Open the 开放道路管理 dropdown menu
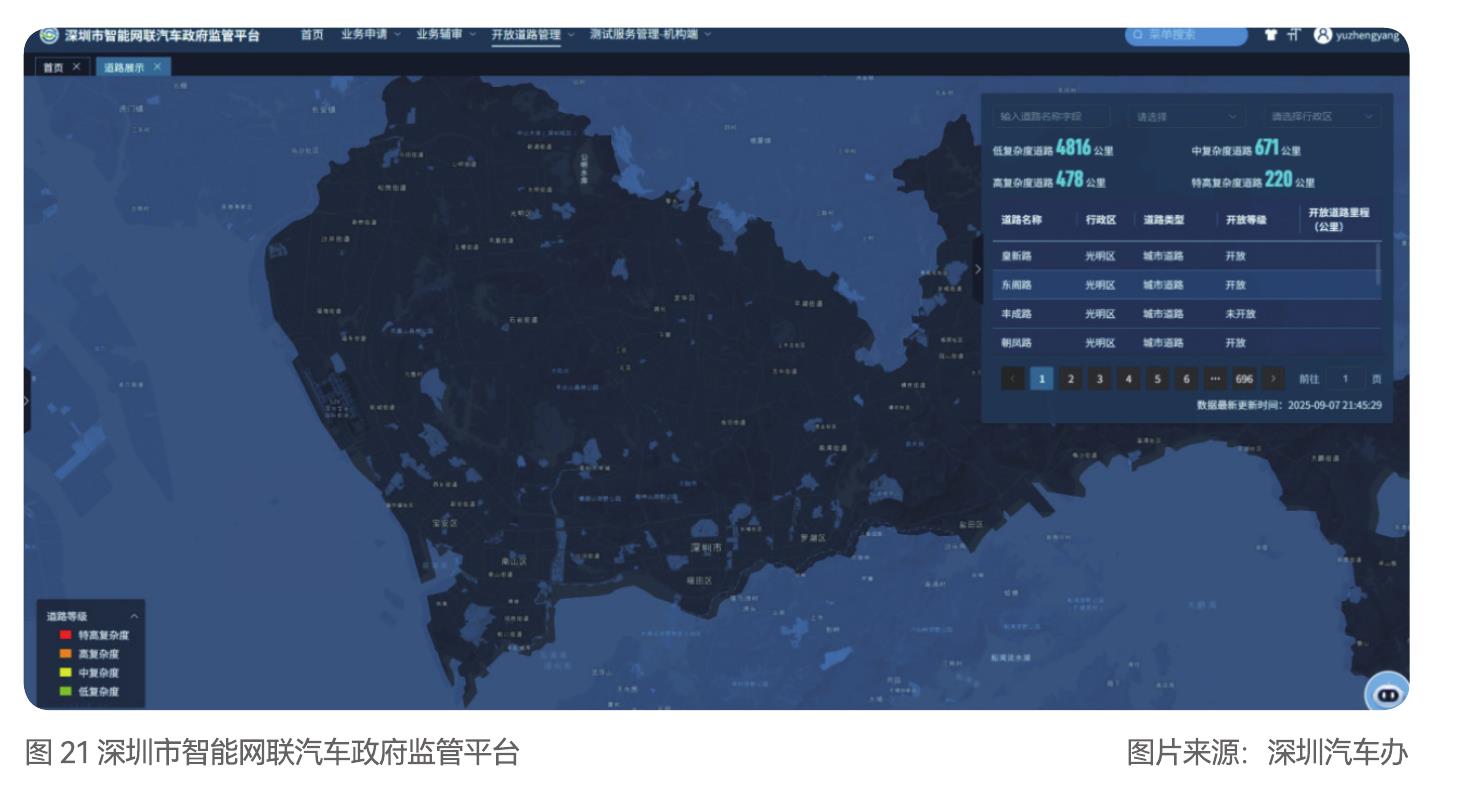1457x801 pixels. click(x=533, y=34)
